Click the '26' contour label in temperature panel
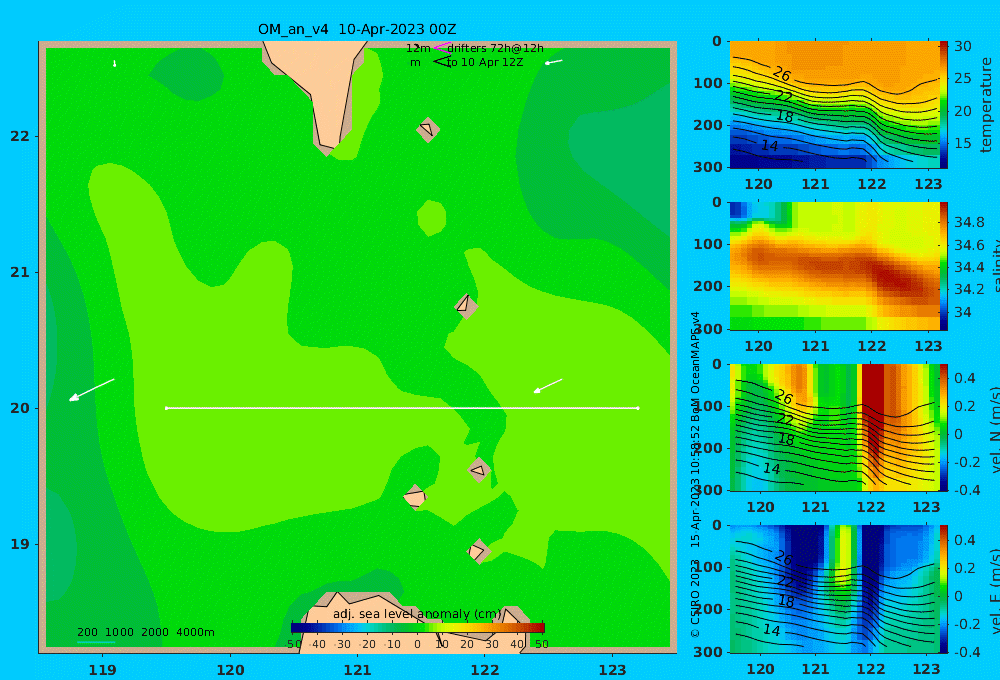Image resolution: width=1000 pixels, height=680 pixels. point(782,75)
